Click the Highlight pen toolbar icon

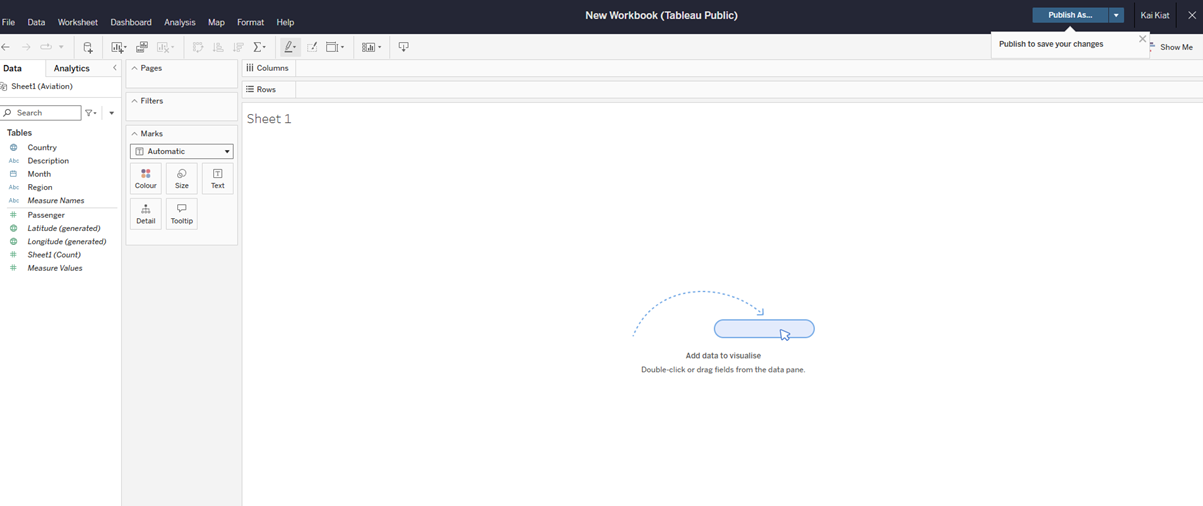click(x=289, y=47)
